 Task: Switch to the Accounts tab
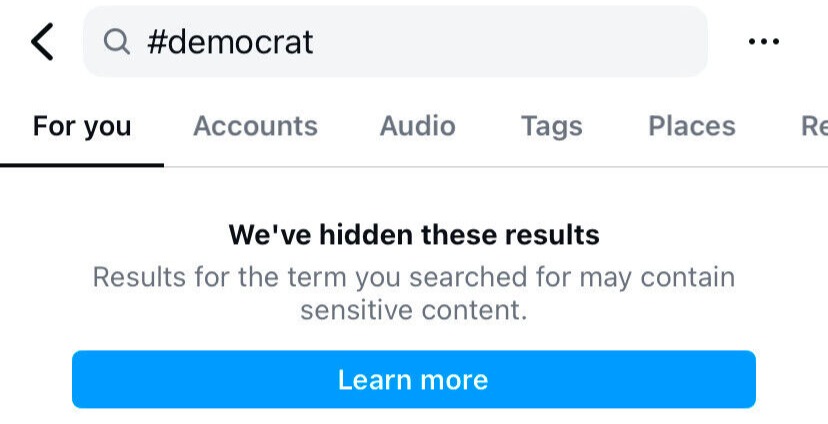point(255,126)
